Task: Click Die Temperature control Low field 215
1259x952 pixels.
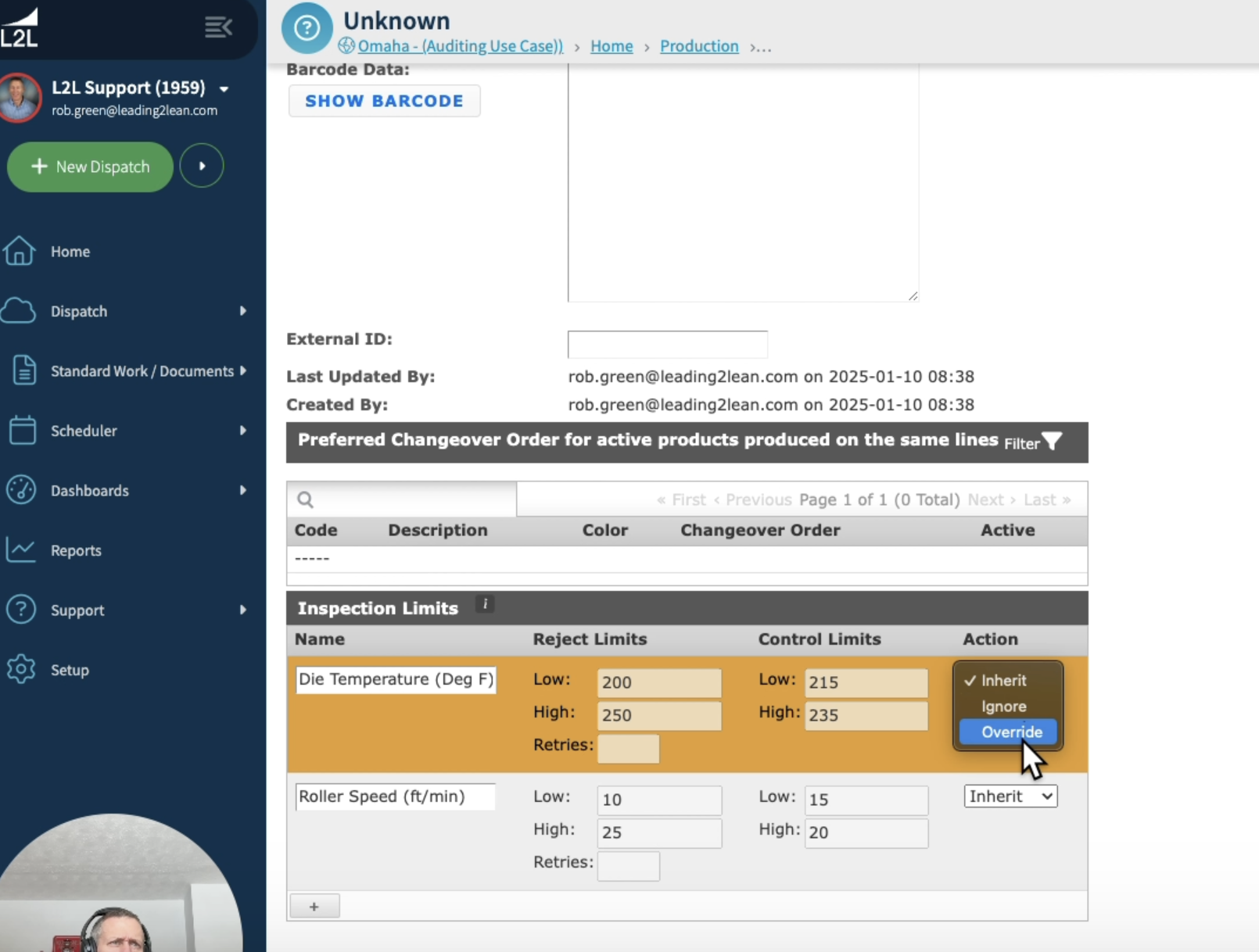Action: pyautogui.click(x=866, y=682)
